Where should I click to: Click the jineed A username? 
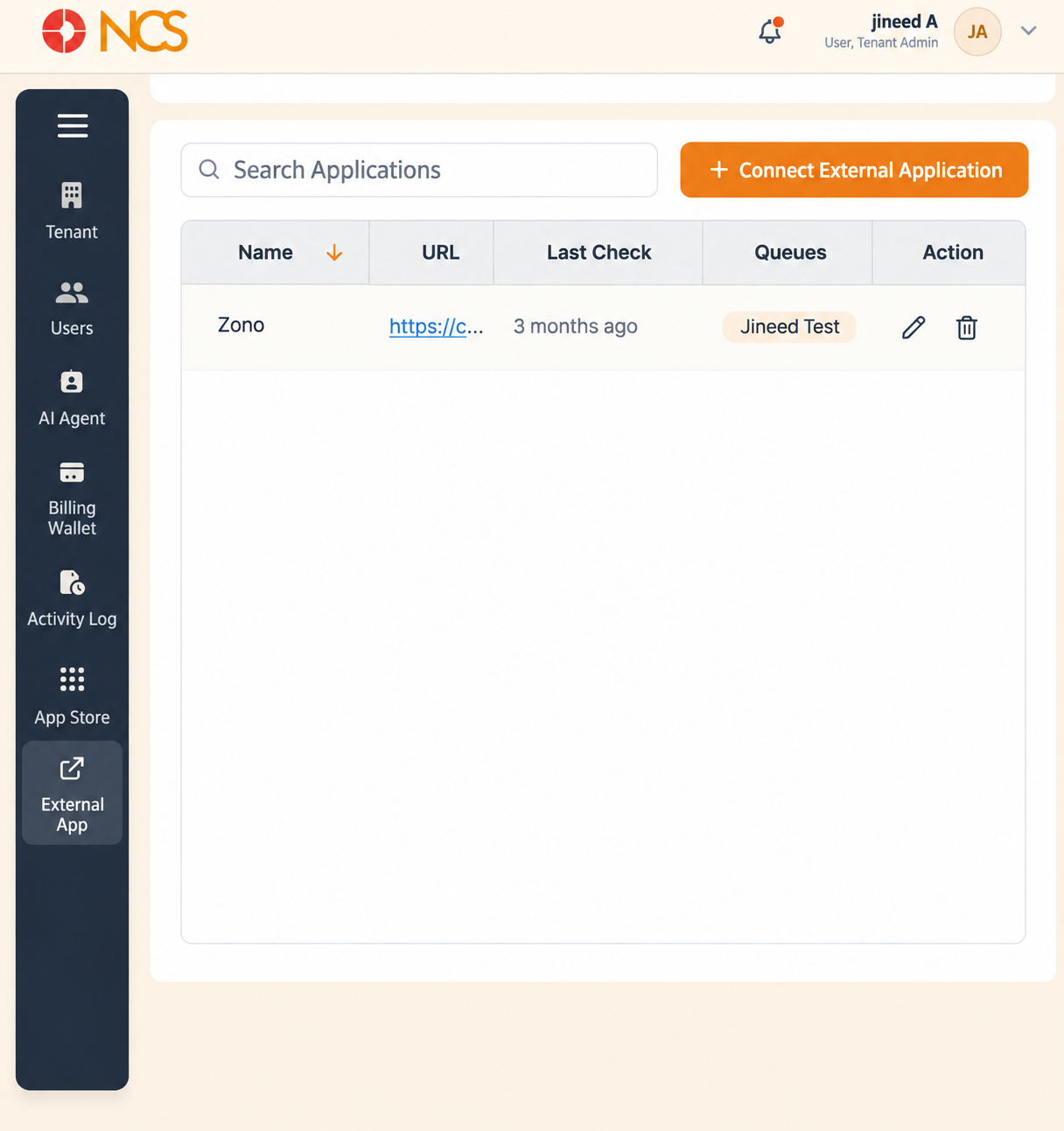pos(904,22)
